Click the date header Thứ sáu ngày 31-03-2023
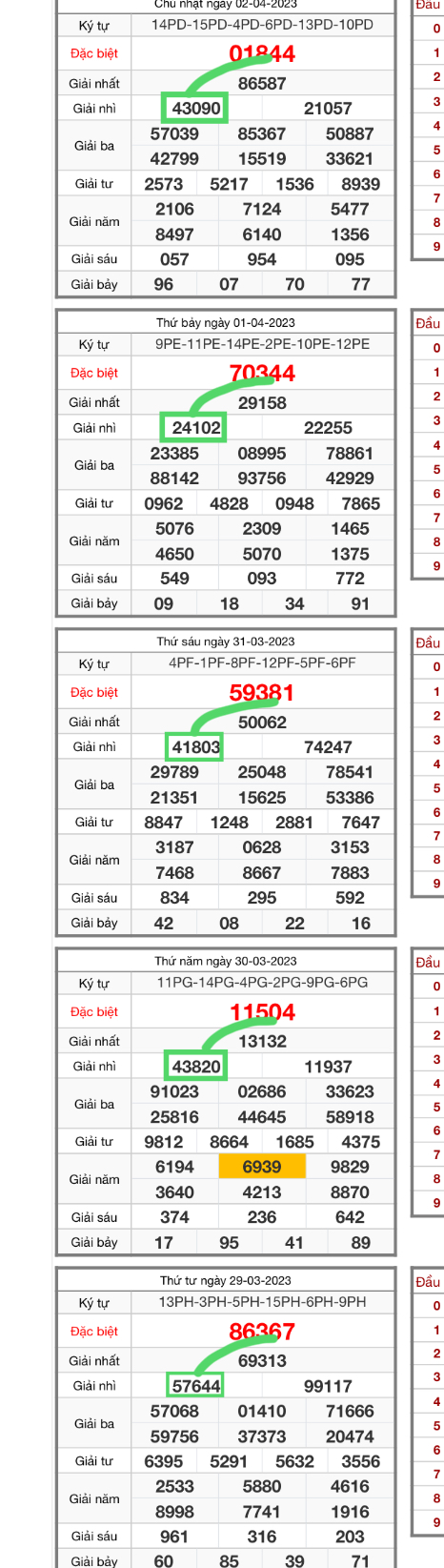Image resolution: width=444 pixels, height=1568 pixels. click(x=226, y=641)
